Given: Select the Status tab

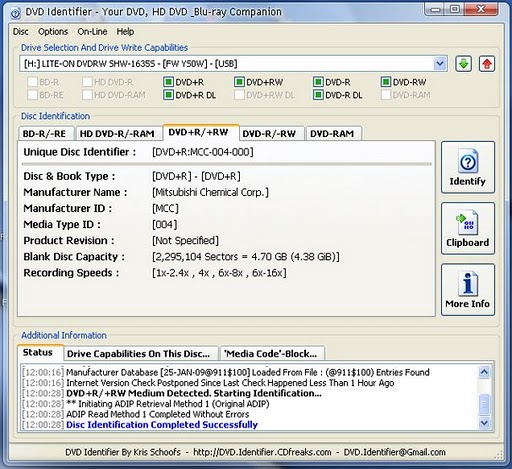Looking at the screenshot, I should [39, 352].
